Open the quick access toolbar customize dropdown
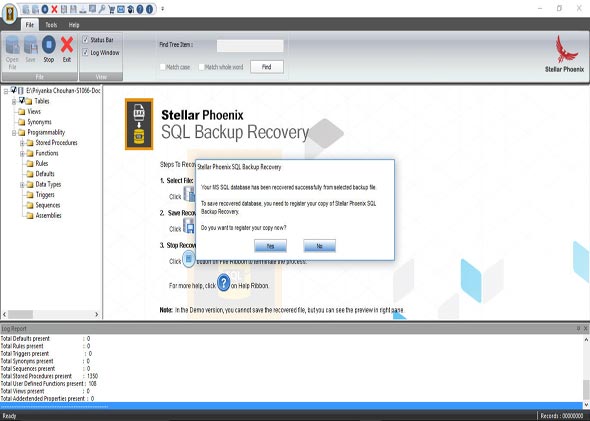 click(163, 9)
